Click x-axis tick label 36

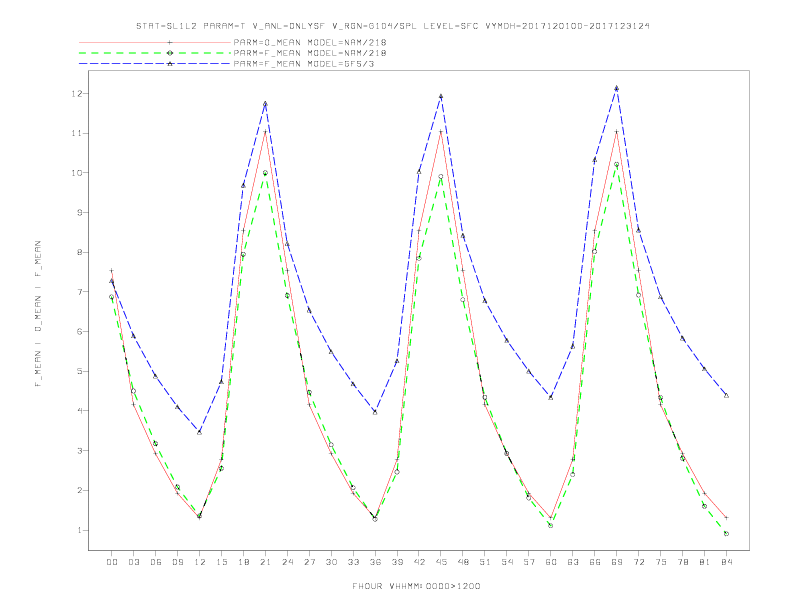[x=375, y=562]
